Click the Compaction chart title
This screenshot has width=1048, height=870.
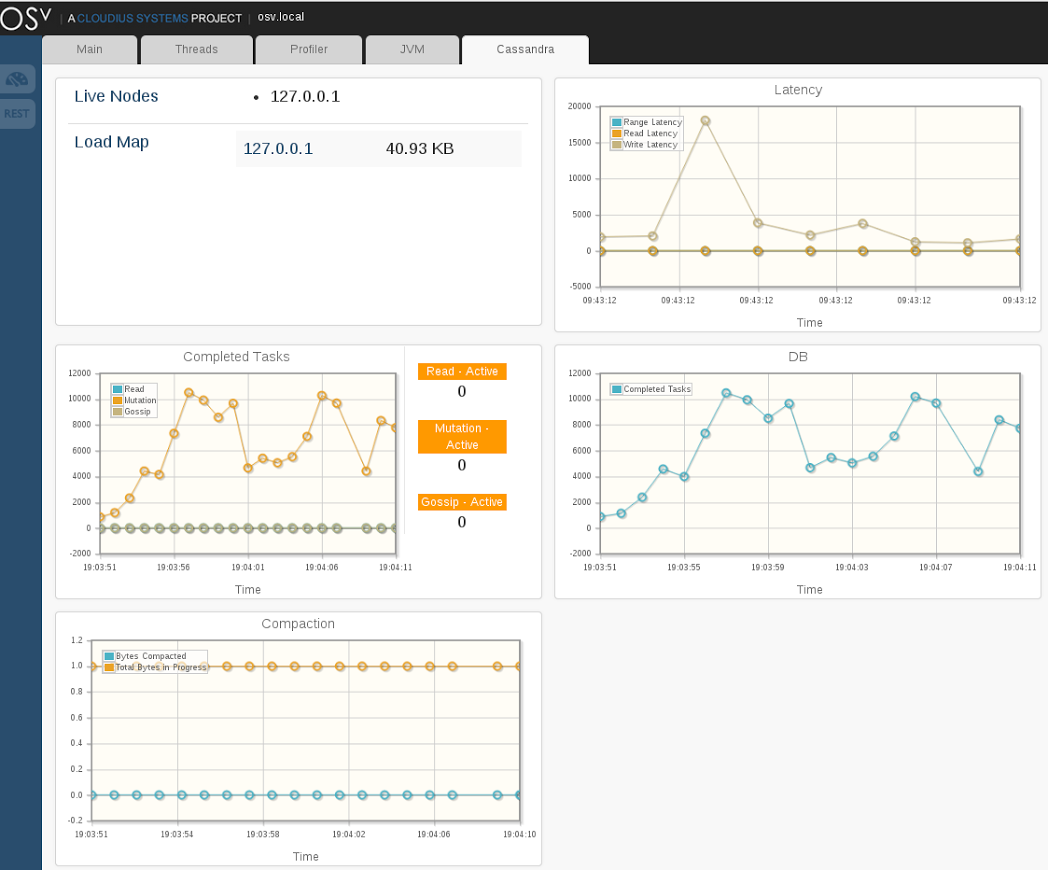click(298, 623)
